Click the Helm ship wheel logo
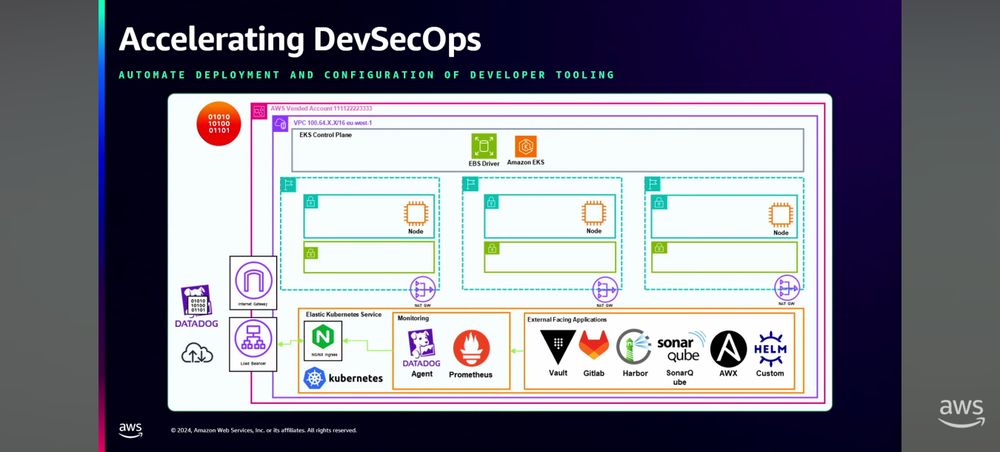The width and height of the screenshot is (1000, 452). pyautogui.click(x=770, y=349)
